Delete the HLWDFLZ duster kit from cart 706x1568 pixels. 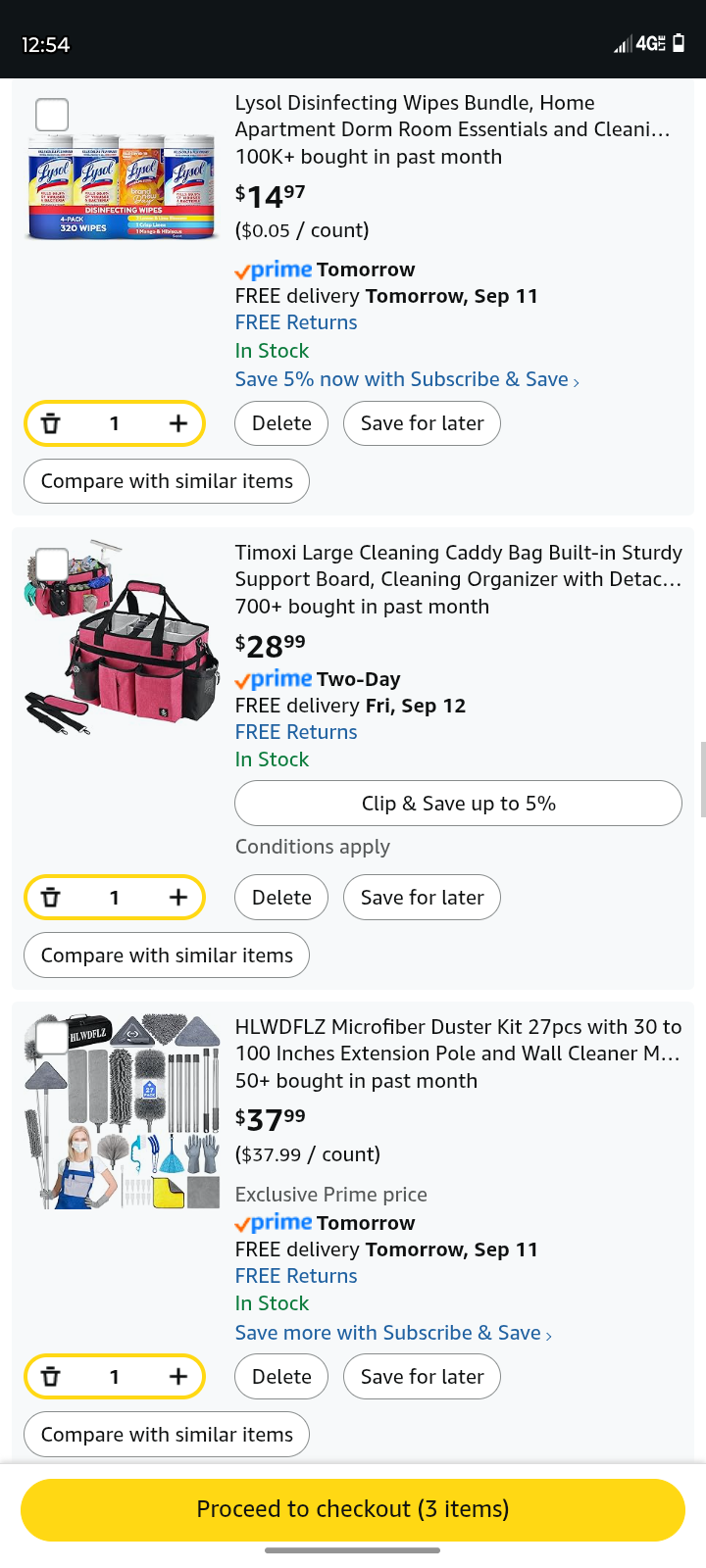click(x=281, y=1377)
